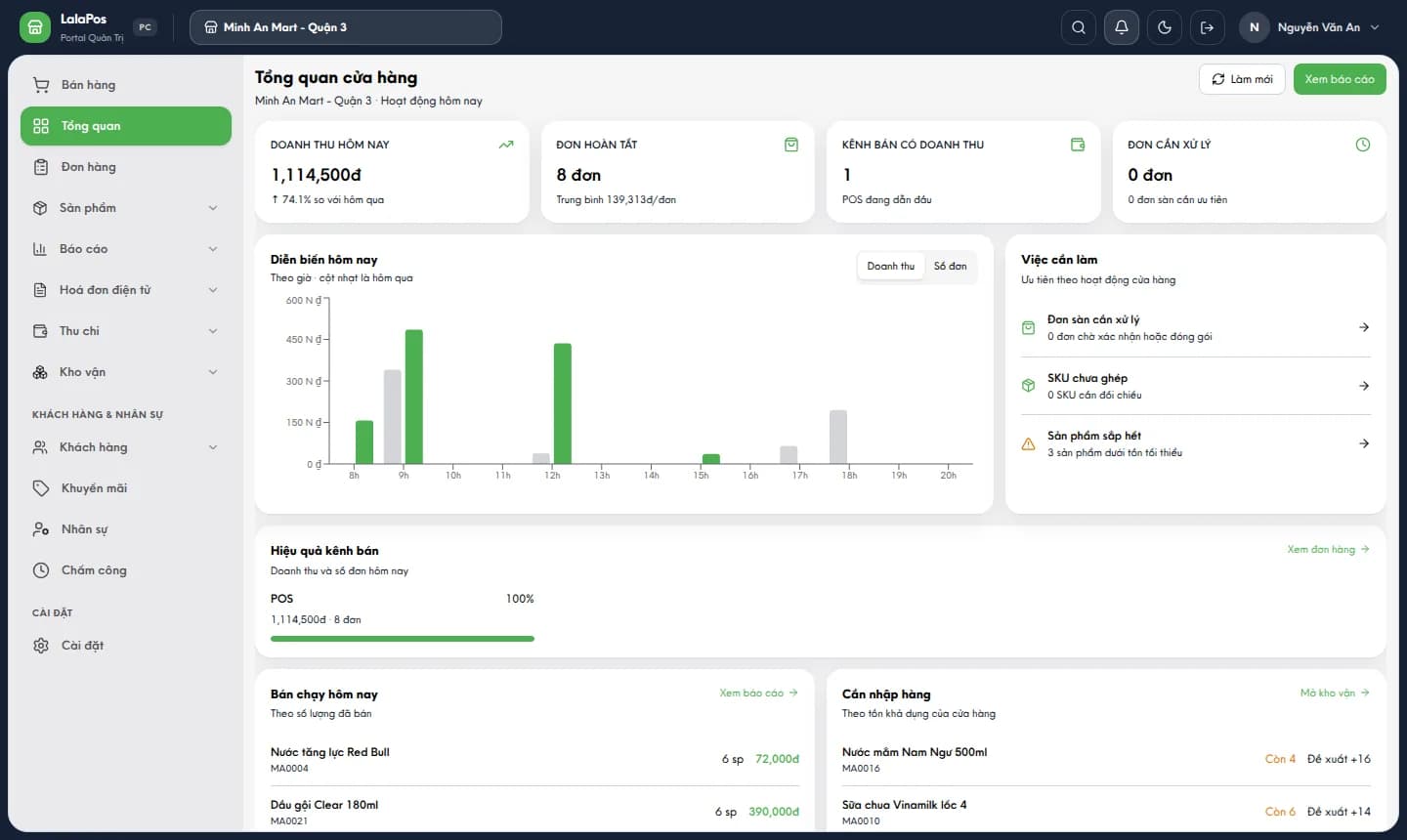Select Minh An Mart - Quận 3 store selector
This screenshot has height=840, width=1407.
tap(346, 27)
